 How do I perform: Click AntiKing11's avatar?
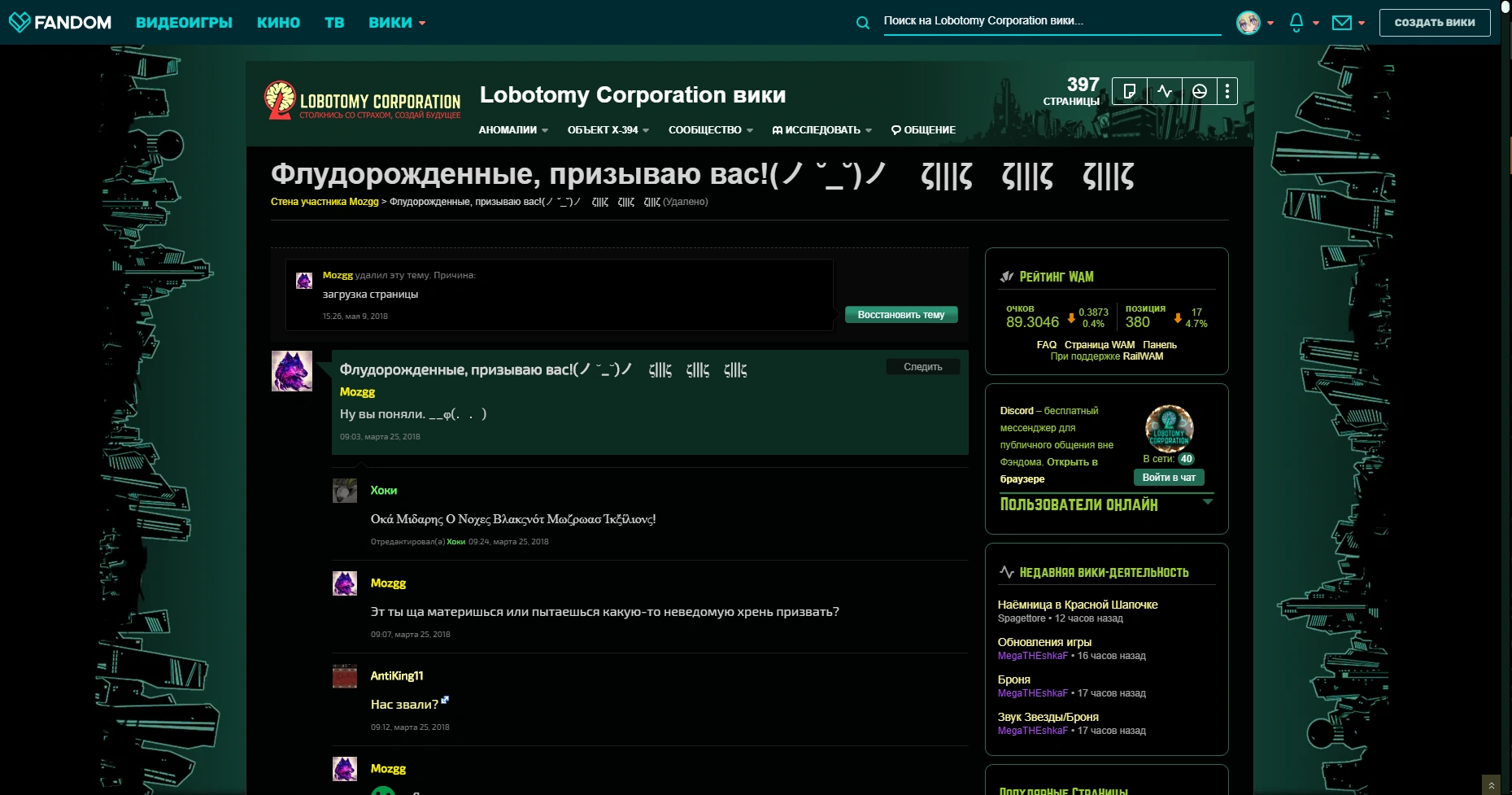(345, 676)
